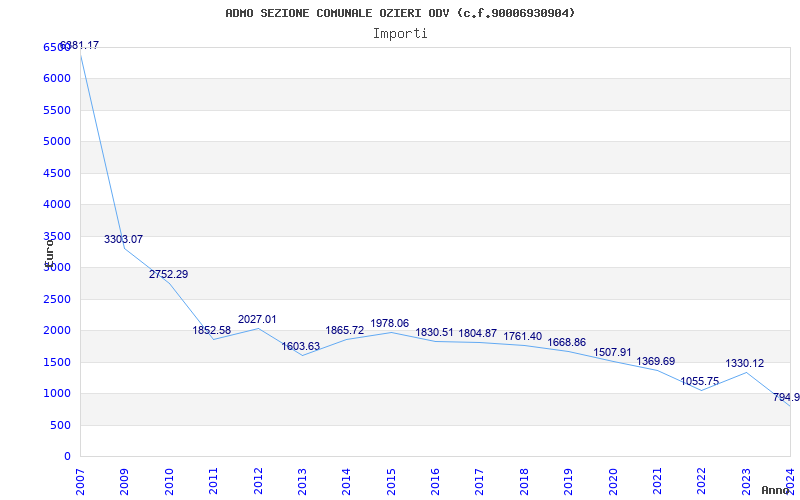Click the 2014 x-axis year label

pos(346,481)
